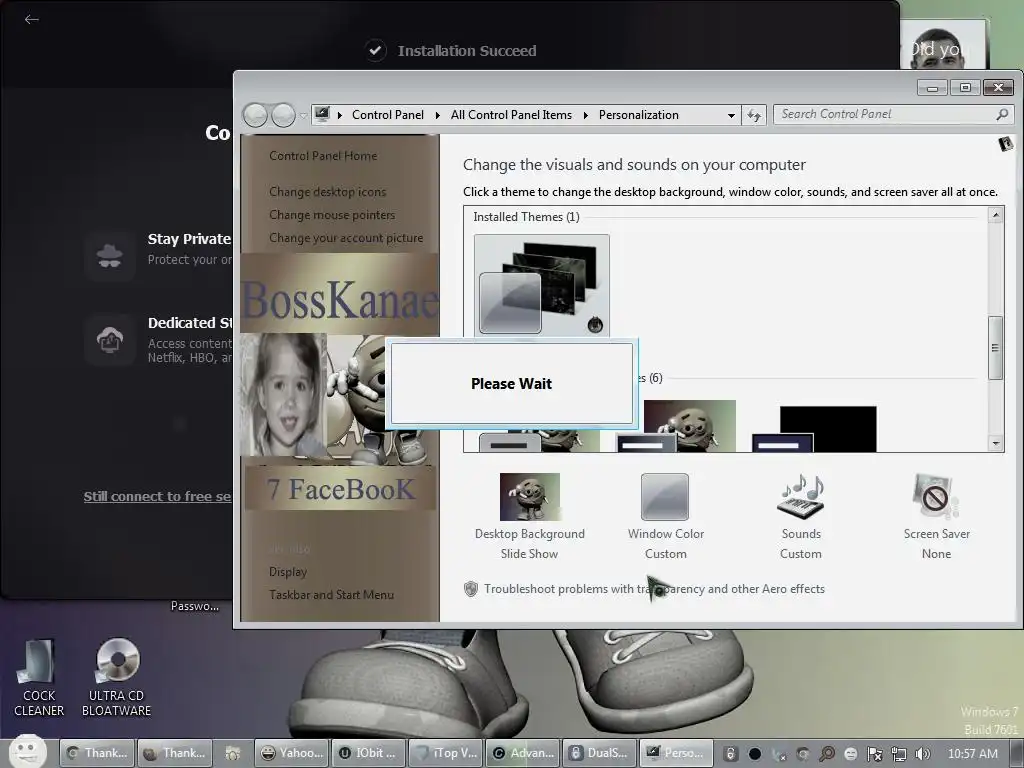Switch to iTop V... taskbar window
The width and height of the screenshot is (1024, 768).
pos(445,754)
